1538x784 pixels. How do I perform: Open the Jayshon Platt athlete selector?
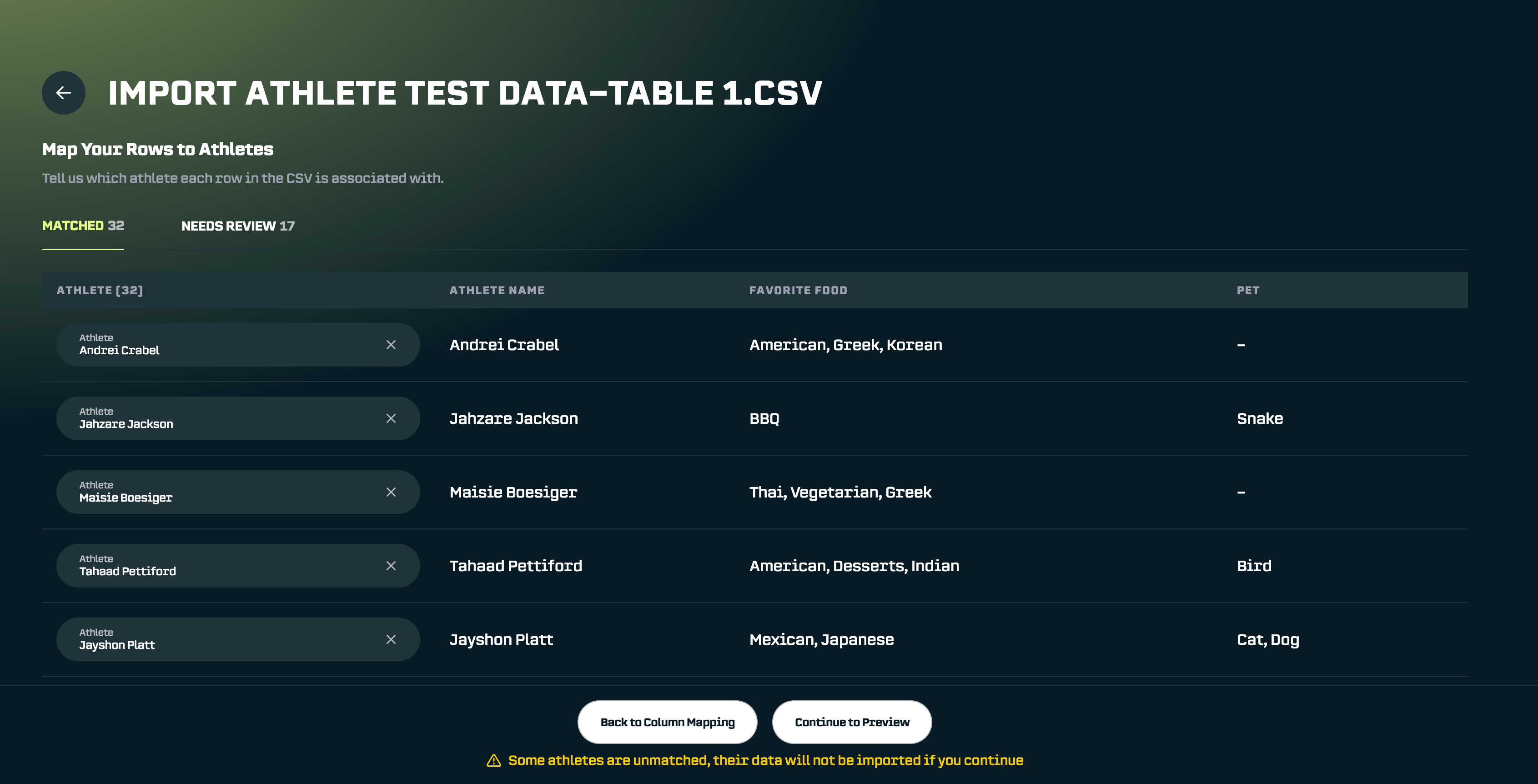point(221,639)
